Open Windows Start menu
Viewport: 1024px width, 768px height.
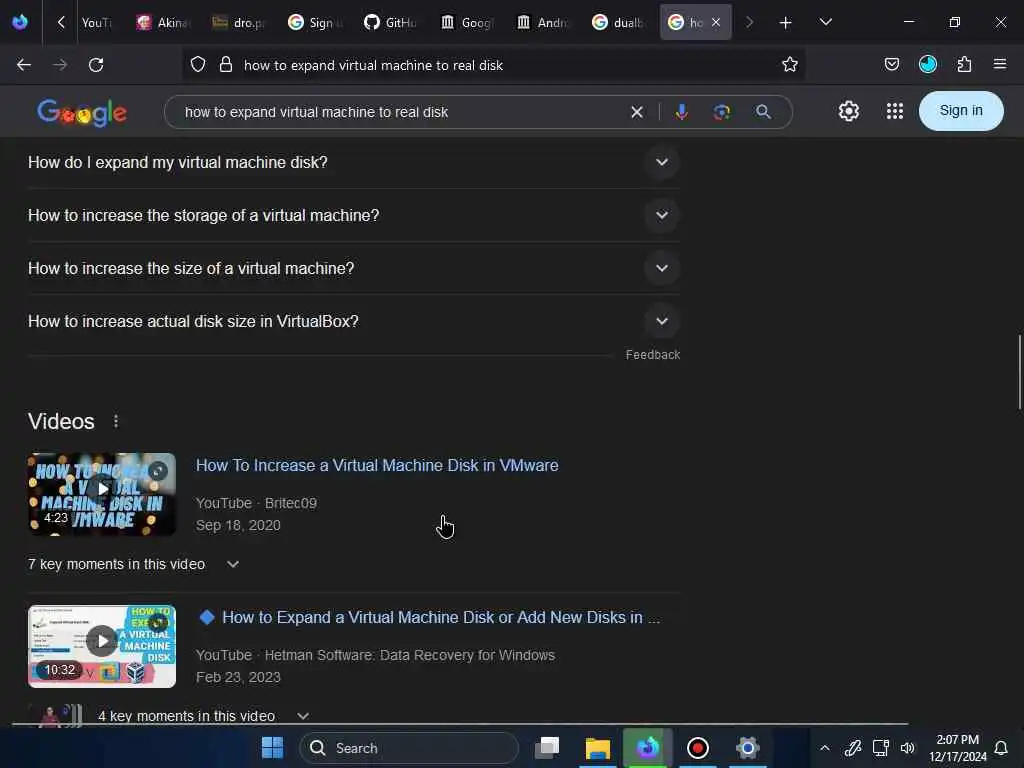tap(272, 748)
